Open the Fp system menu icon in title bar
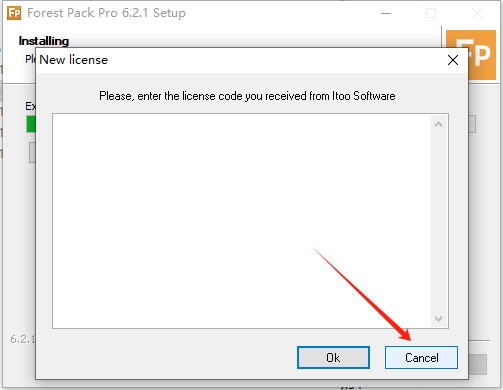503x390 pixels. 14,13
